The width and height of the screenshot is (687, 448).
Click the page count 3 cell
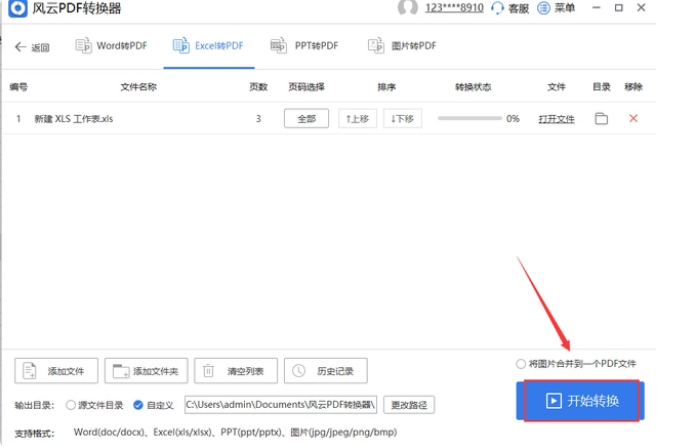[258, 119]
